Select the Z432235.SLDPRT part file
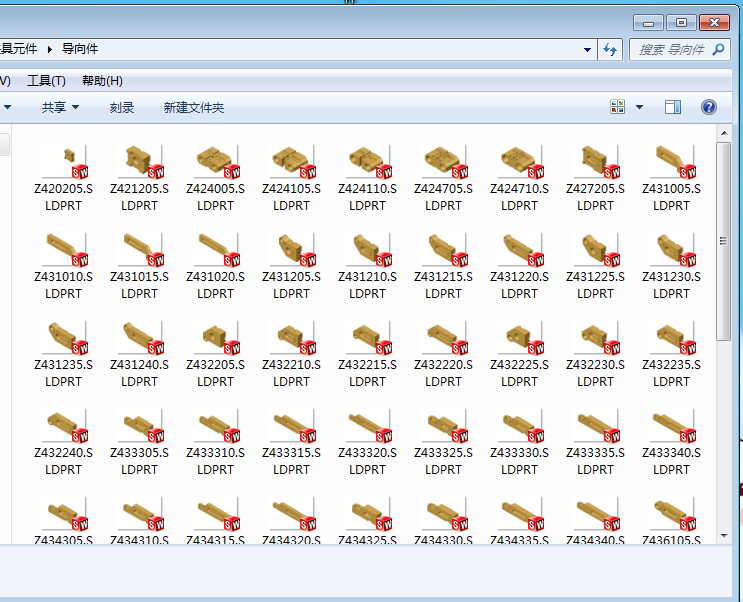 (671, 354)
